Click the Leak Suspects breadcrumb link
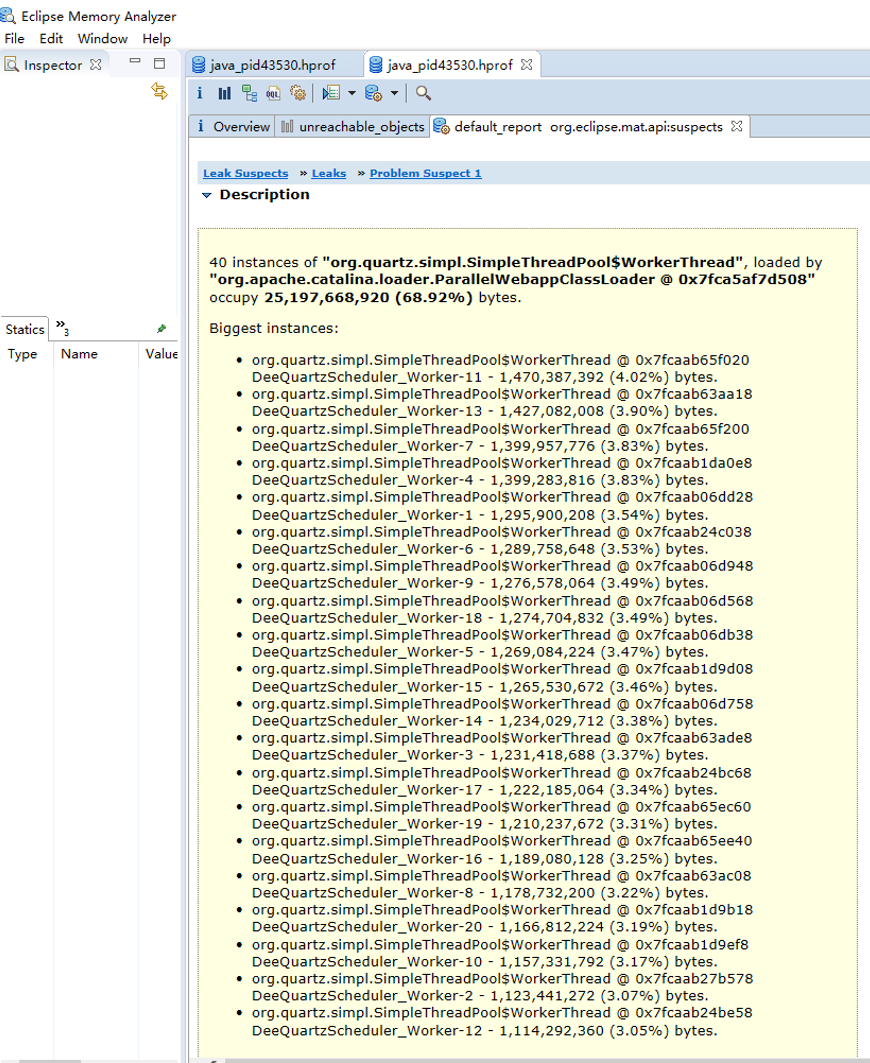The image size is (870, 1063). [245, 173]
